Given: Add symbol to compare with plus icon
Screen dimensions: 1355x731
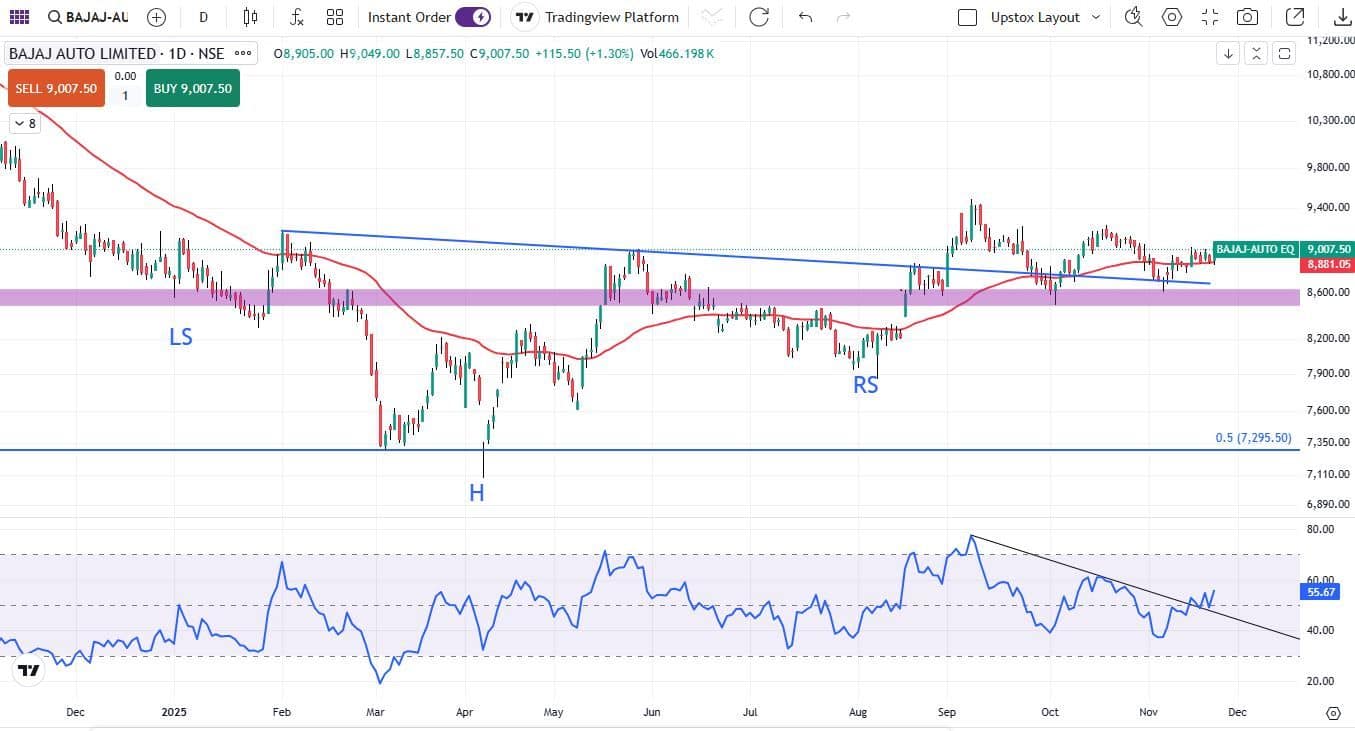Looking at the screenshot, I should (x=156, y=17).
